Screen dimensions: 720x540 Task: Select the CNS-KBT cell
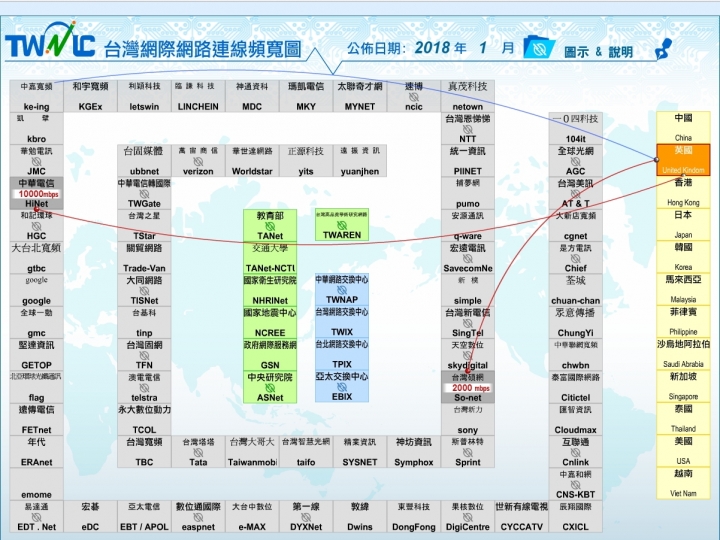(x=575, y=484)
